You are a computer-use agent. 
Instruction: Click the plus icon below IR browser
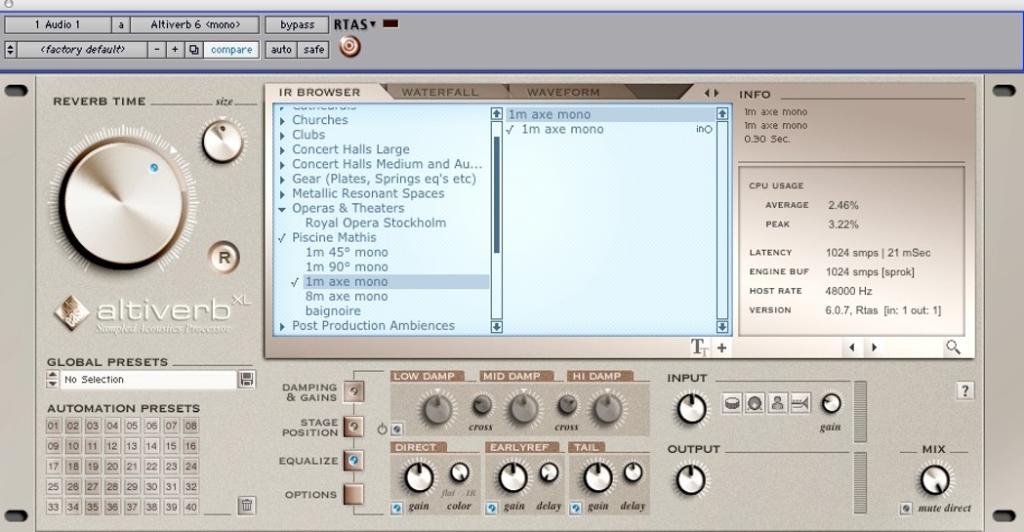[722, 348]
